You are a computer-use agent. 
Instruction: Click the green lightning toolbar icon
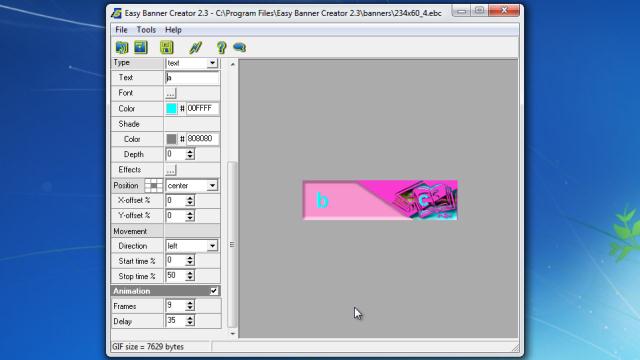click(x=196, y=47)
